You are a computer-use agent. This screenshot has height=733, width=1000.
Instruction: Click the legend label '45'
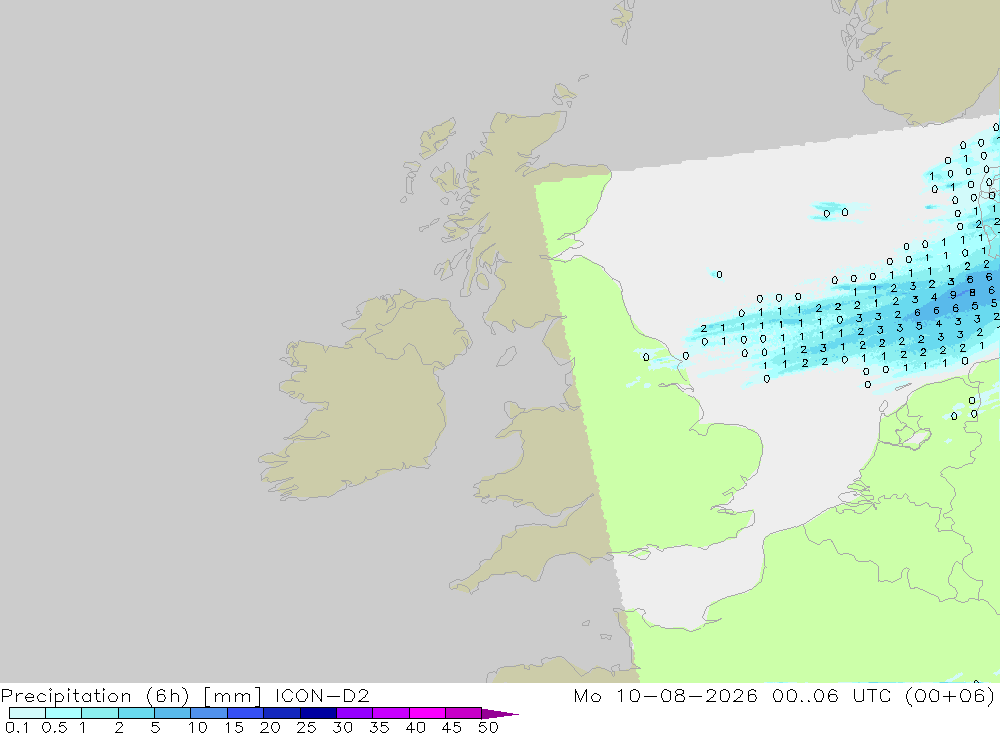452,727
